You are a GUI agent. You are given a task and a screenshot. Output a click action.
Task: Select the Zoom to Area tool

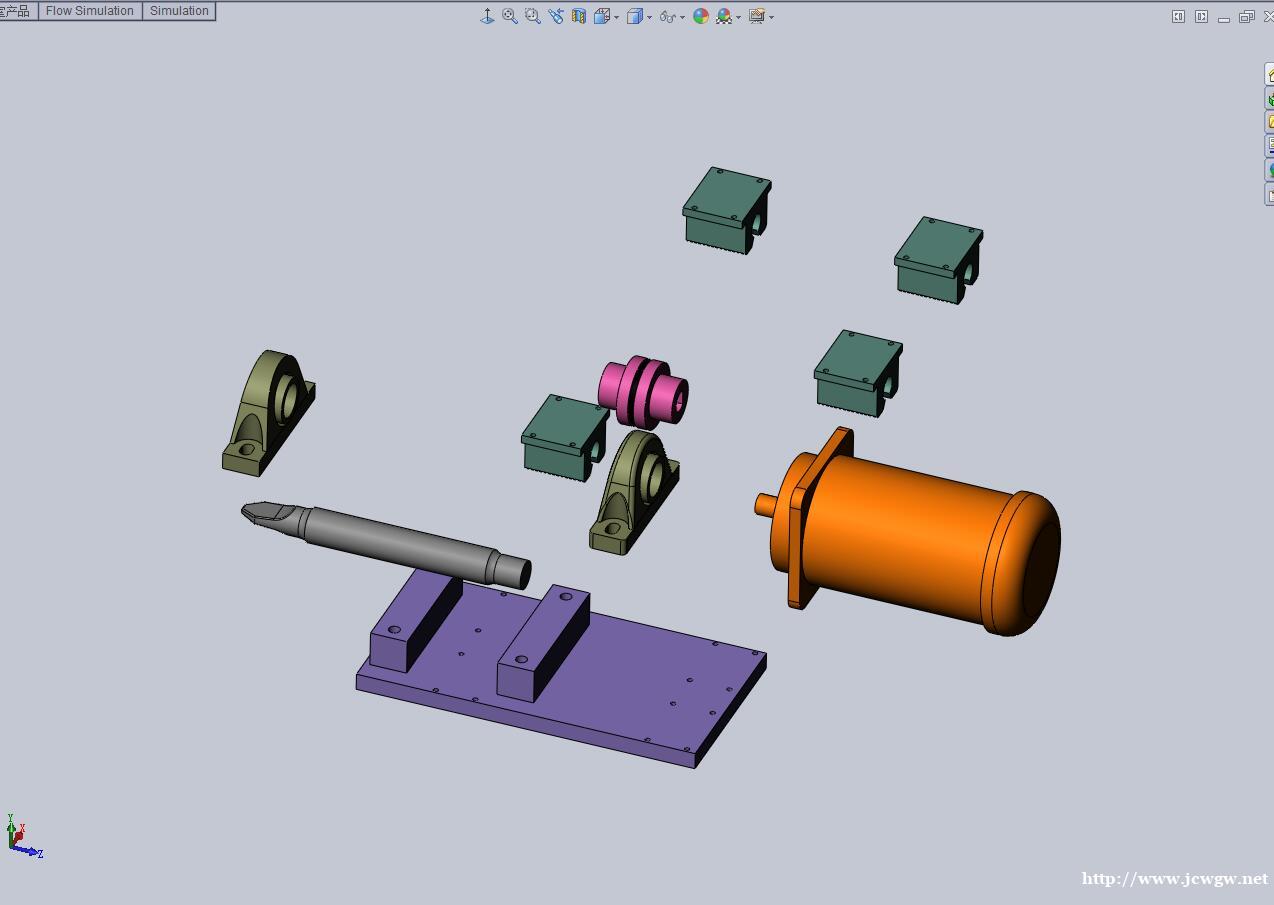tap(533, 16)
